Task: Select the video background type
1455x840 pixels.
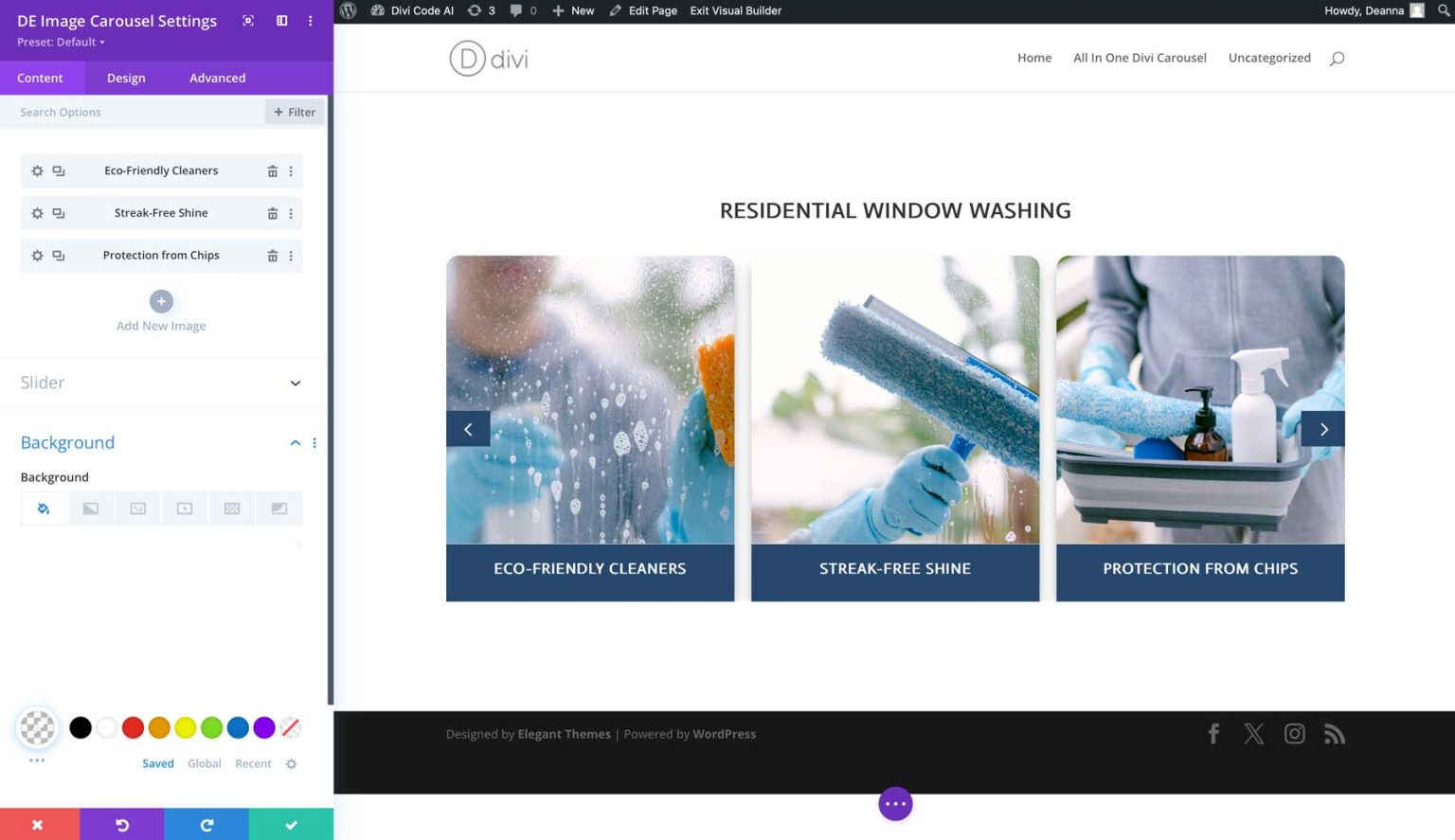Action: click(x=185, y=508)
